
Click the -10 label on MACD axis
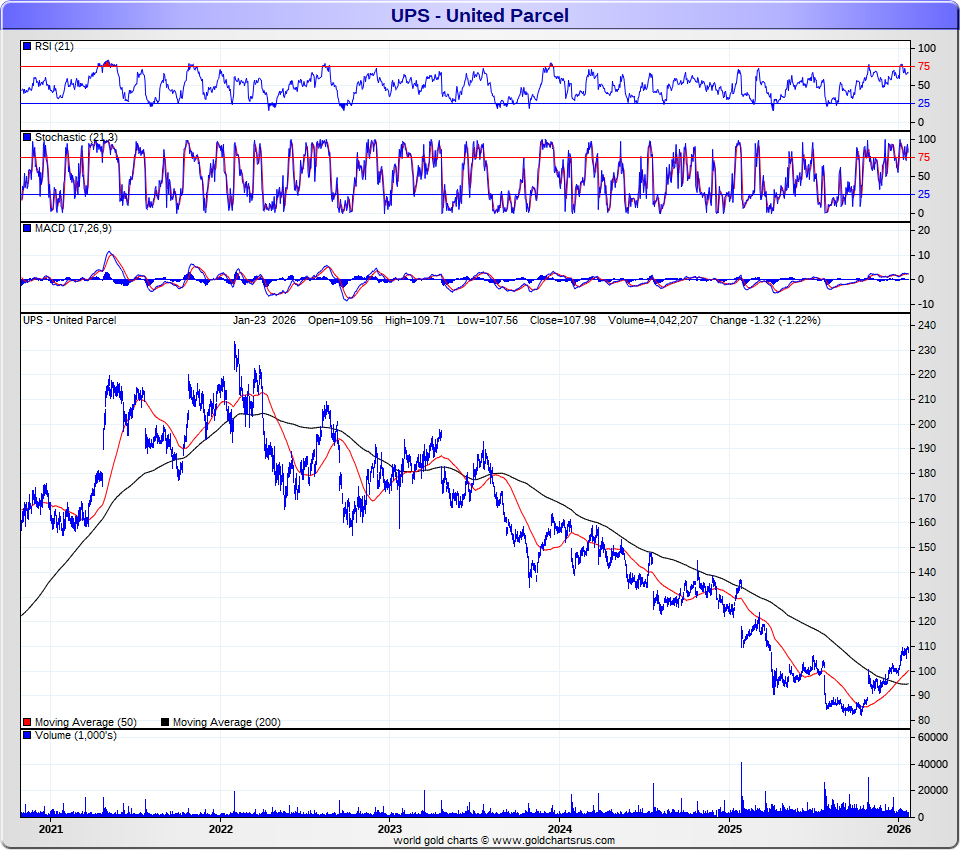(926, 304)
